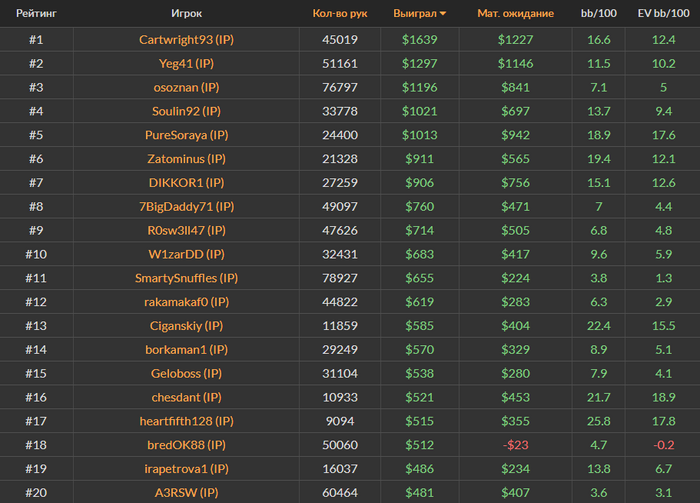Select expectation value $942
Screen dimensions: 700x503
pyautogui.click(x=516, y=135)
